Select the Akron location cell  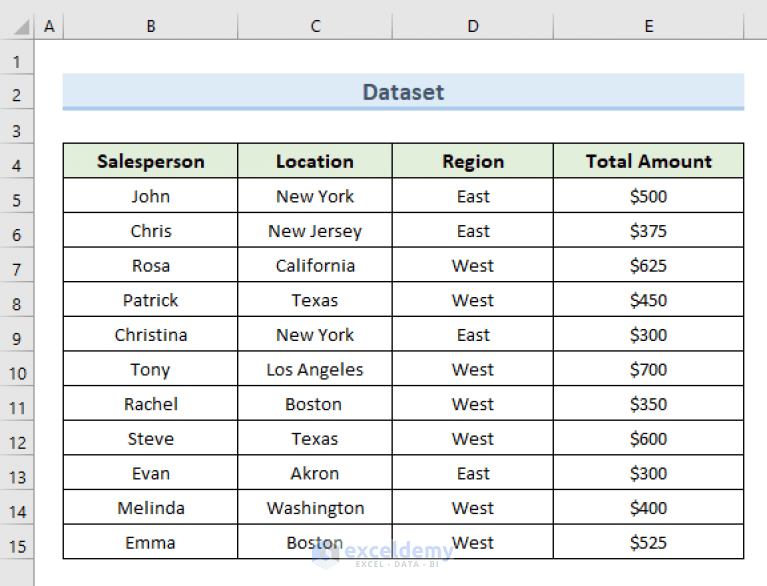click(315, 473)
